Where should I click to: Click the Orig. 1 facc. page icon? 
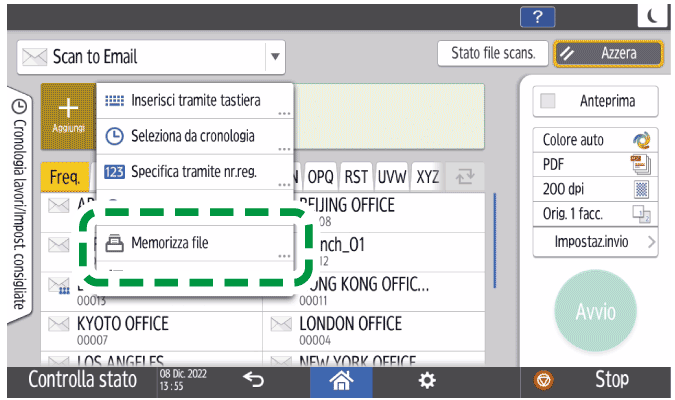[x=641, y=214]
